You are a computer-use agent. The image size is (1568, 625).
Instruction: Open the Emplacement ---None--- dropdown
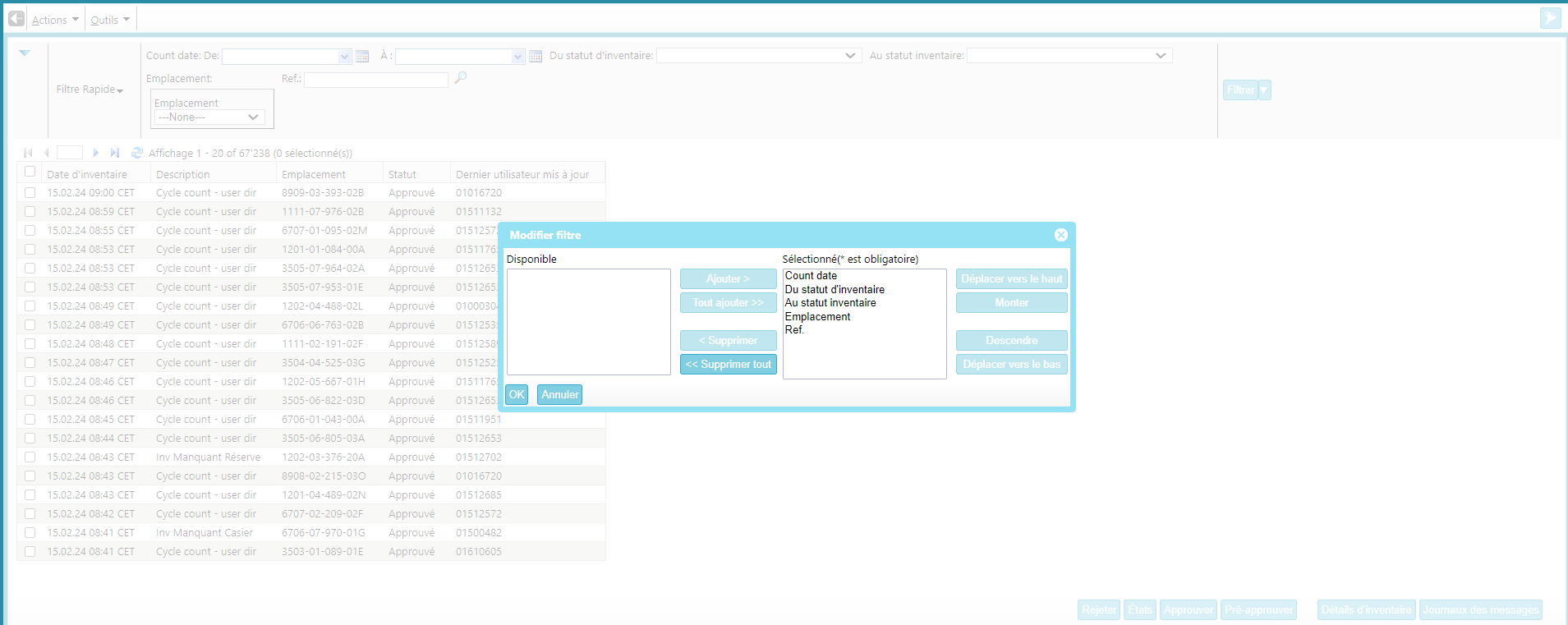pos(209,117)
